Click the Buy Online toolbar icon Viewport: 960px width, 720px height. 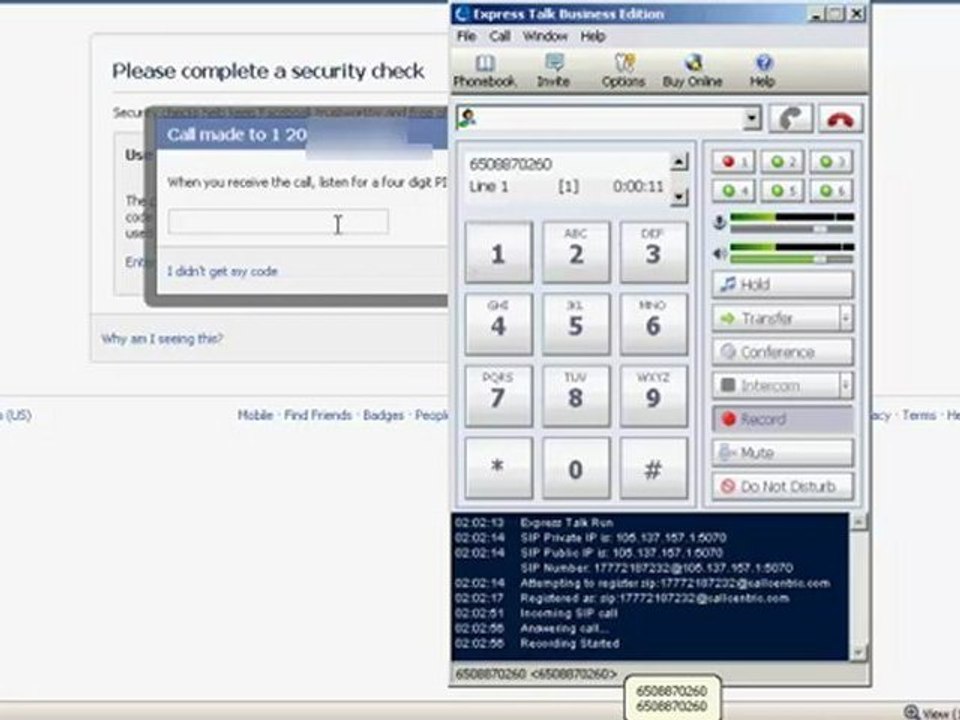click(692, 71)
